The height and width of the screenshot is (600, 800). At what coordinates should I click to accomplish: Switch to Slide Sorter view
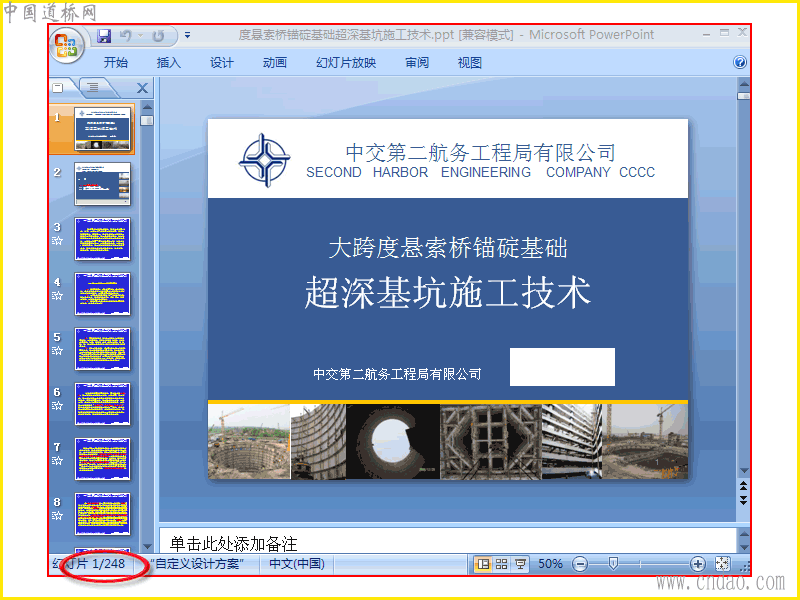tap(502, 564)
